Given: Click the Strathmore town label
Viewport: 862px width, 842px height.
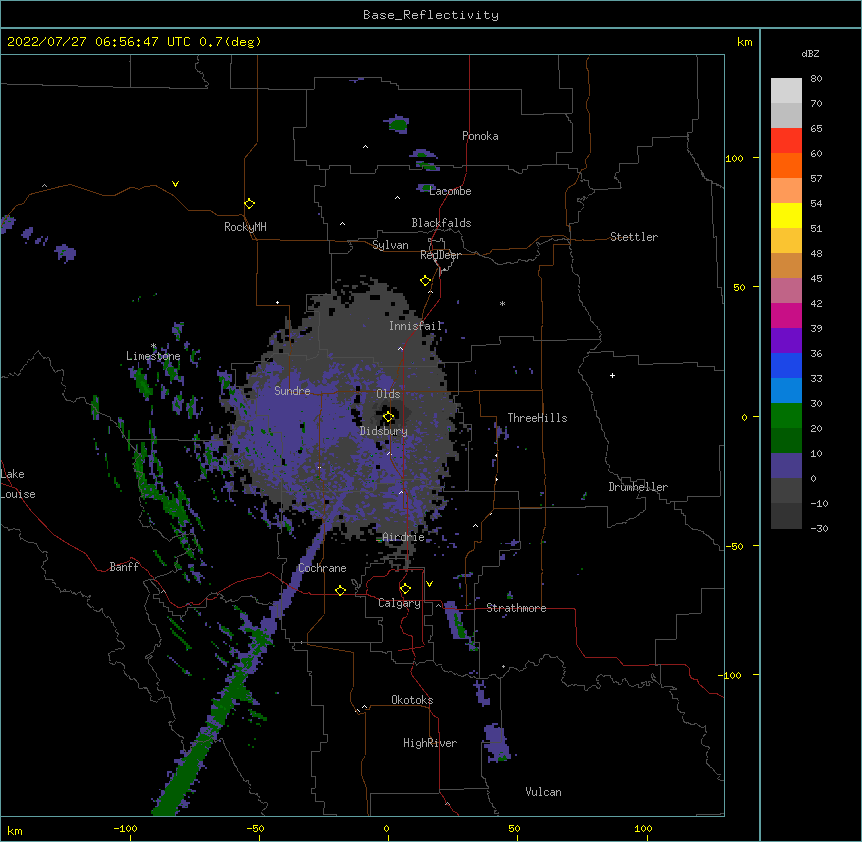Looking at the screenshot, I should point(516,608).
